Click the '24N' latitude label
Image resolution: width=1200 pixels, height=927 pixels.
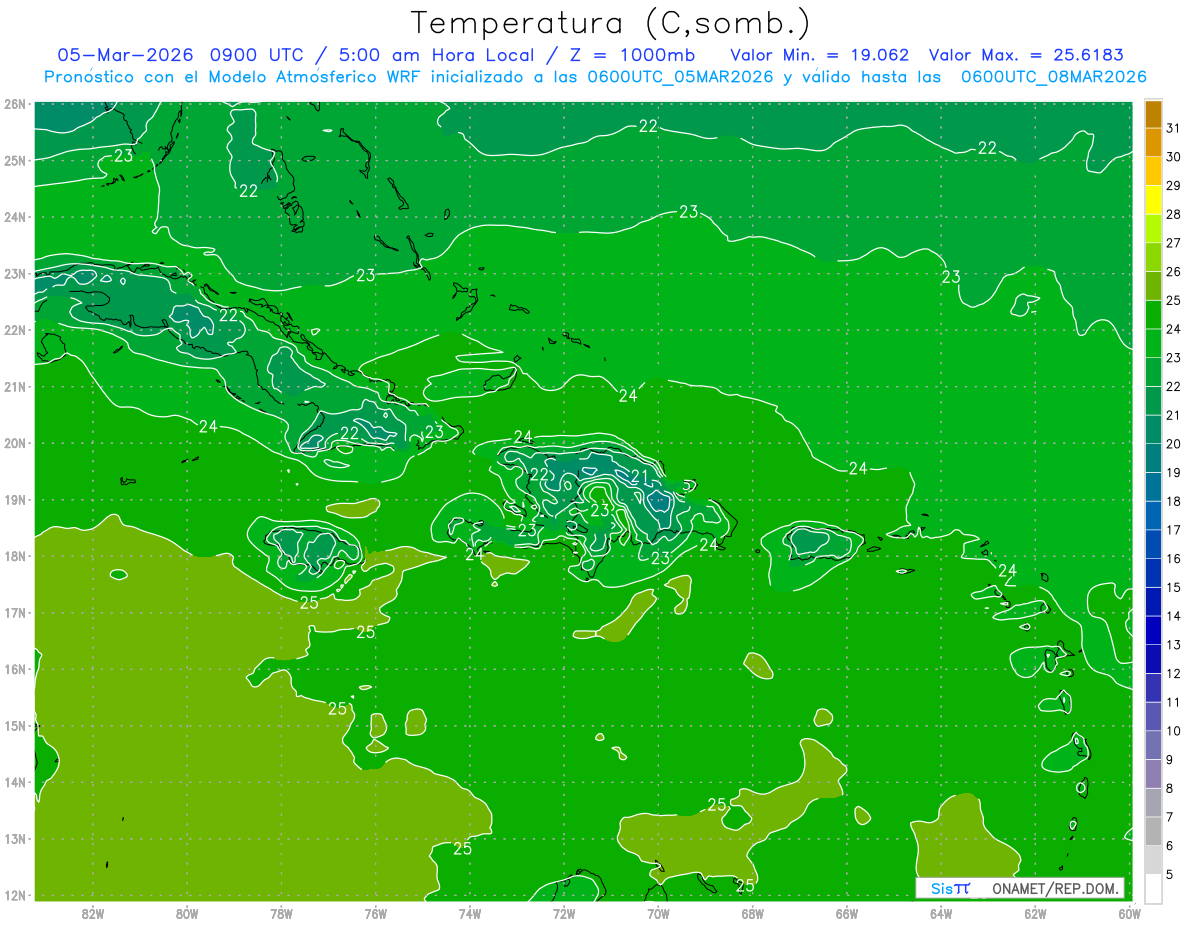(x=14, y=217)
